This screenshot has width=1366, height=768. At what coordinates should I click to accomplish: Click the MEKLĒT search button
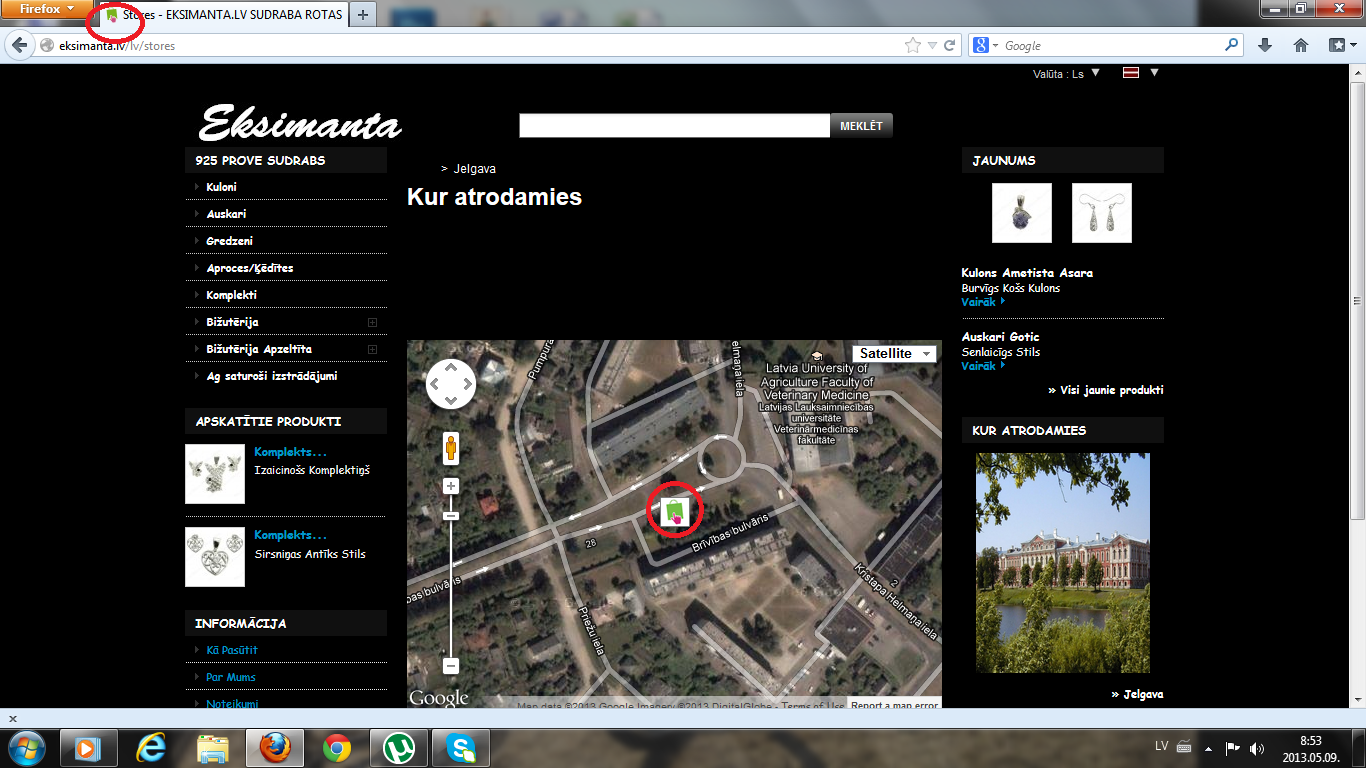[x=862, y=126]
